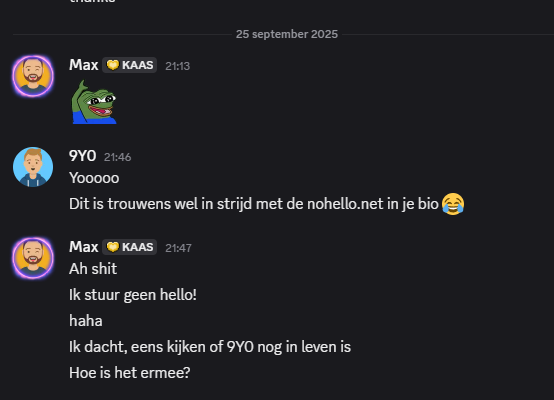Click the laughing-crying emoji after 'bio'
The width and height of the screenshot is (554, 400).
pyautogui.click(x=453, y=204)
